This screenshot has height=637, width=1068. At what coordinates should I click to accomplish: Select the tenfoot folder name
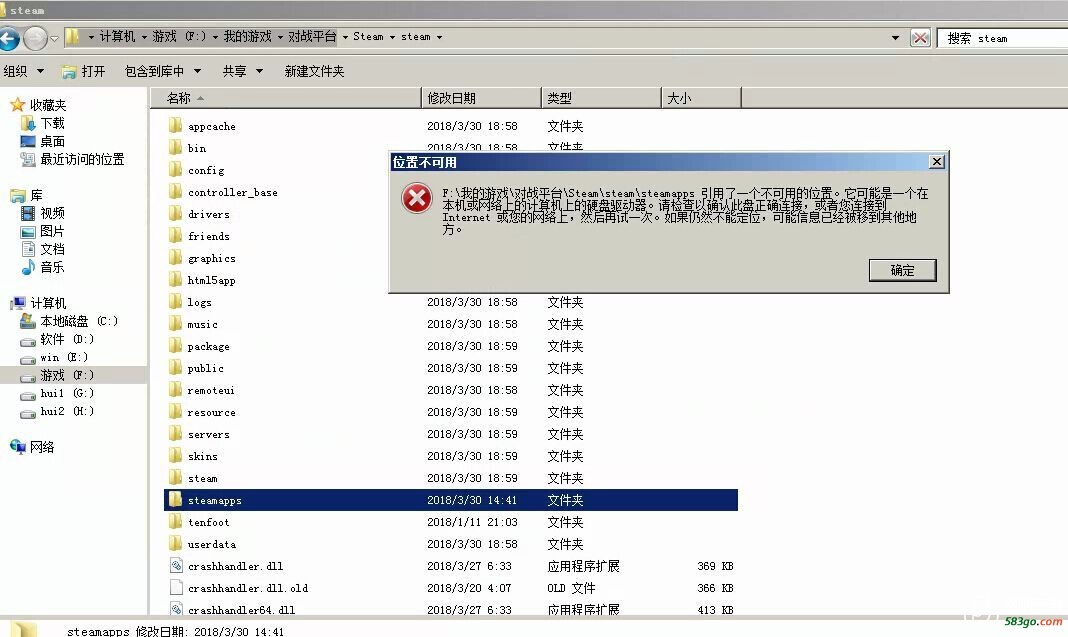tap(208, 523)
